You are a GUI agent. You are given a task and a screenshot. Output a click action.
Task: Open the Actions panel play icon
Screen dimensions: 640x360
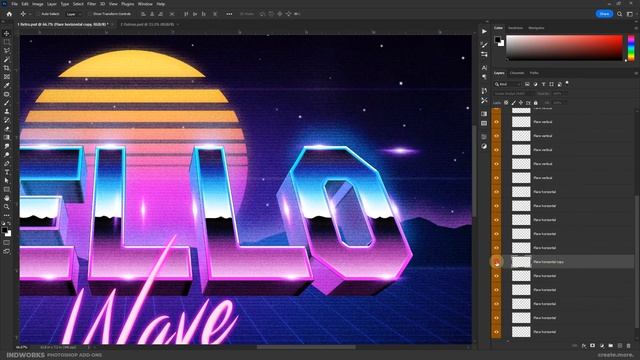pyautogui.click(x=484, y=31)
